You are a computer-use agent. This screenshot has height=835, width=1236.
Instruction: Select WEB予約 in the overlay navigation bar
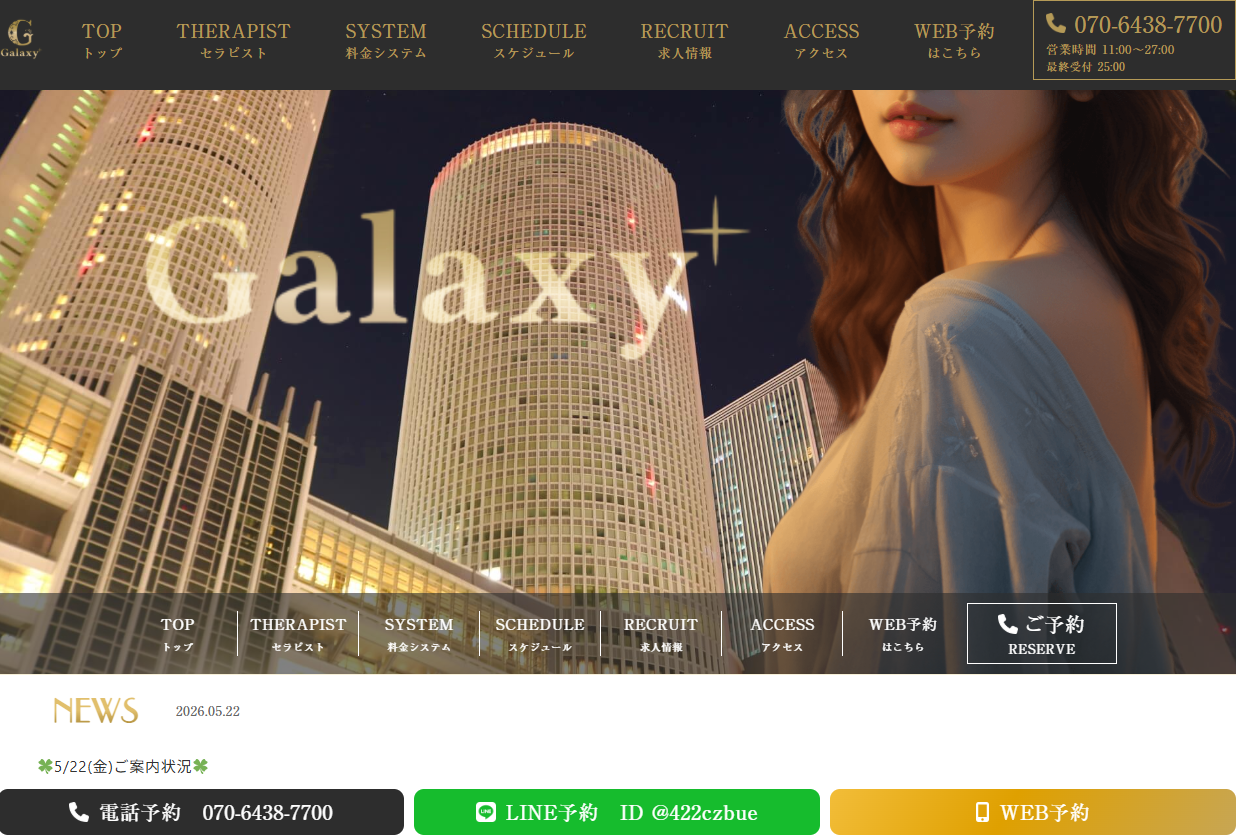pos(903,634)
